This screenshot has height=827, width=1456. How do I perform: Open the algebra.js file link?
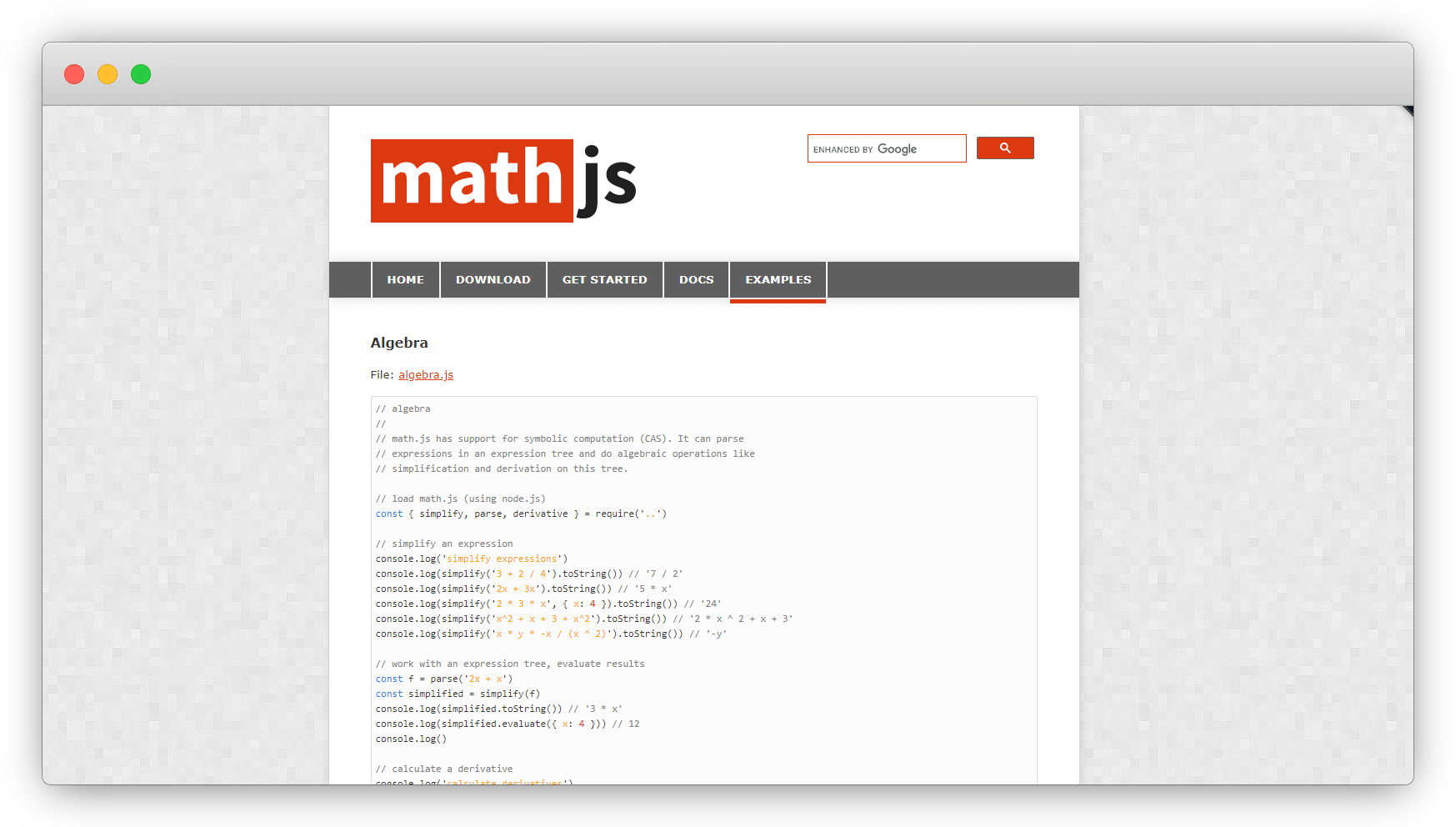(426, 375)
